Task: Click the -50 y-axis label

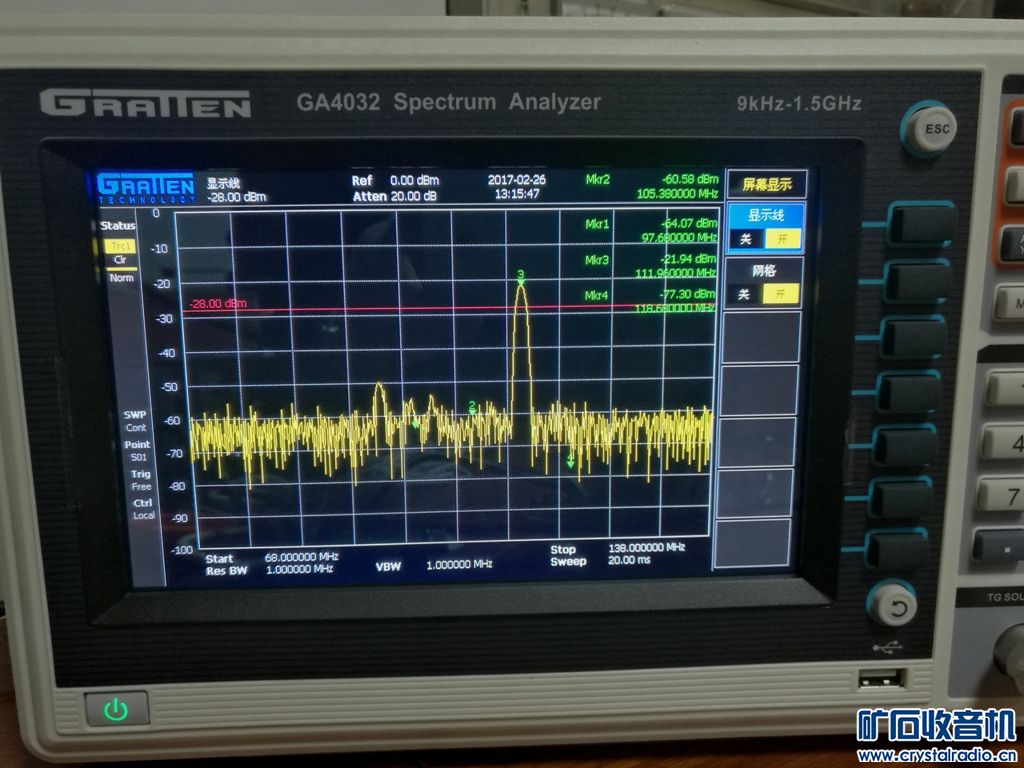Action: 168,387
